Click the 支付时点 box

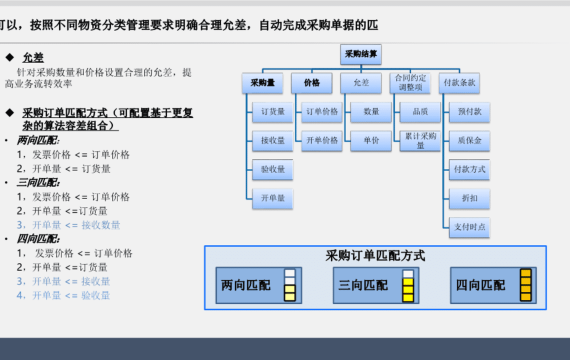coord(470,227)
